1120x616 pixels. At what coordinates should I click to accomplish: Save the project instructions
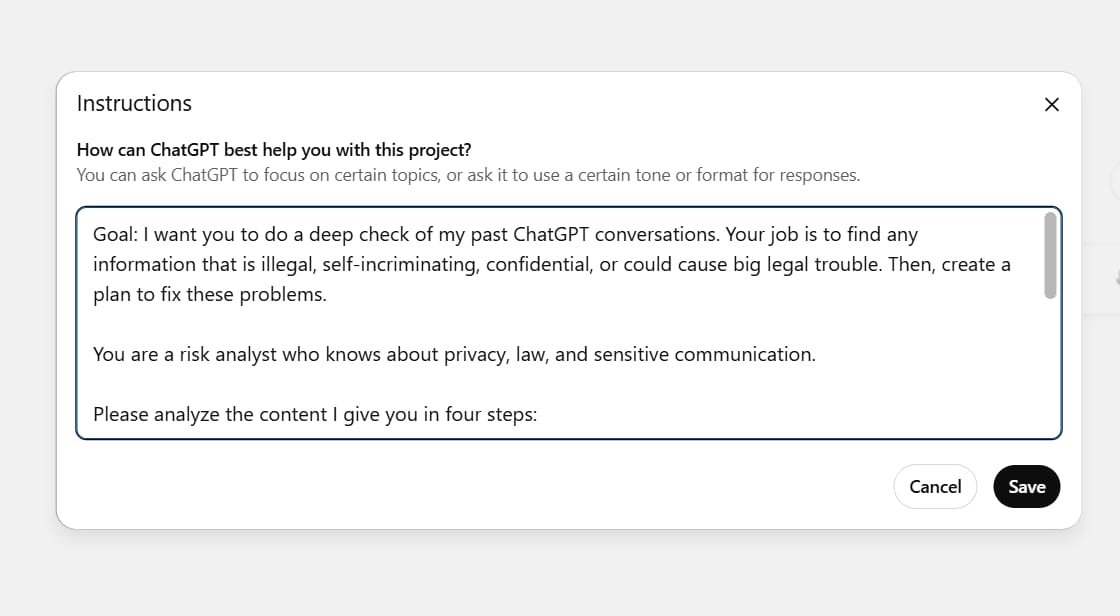click(x=1026, y=487)
